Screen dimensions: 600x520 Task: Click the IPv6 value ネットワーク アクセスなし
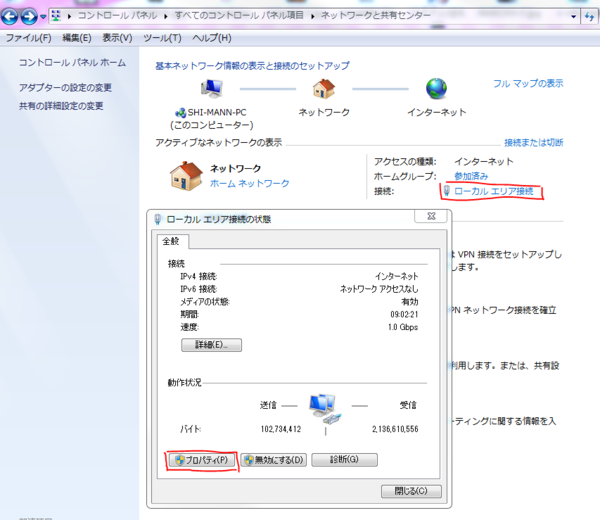[x=379, y=289]
